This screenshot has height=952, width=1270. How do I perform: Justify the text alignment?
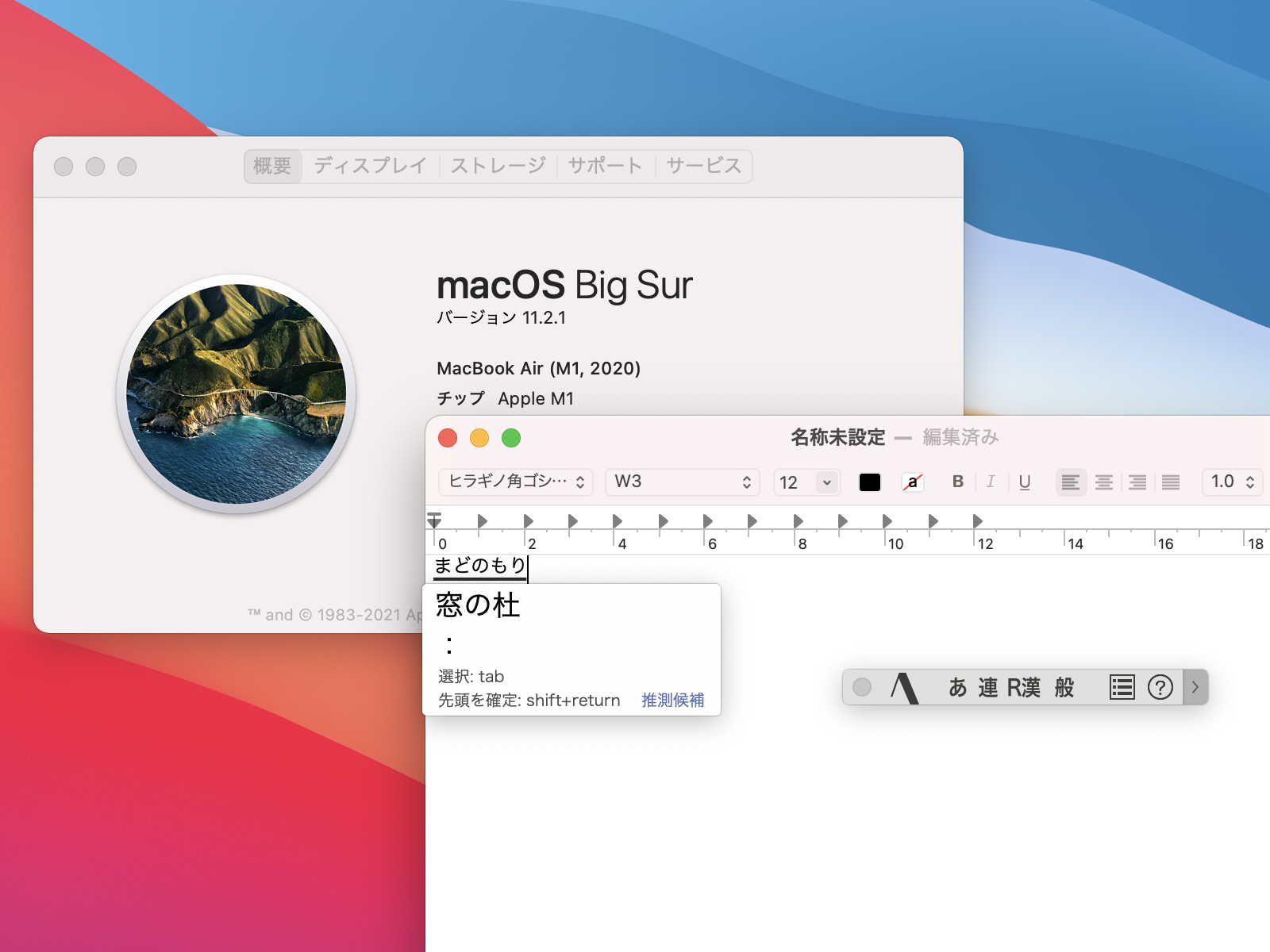[1171, 482]
